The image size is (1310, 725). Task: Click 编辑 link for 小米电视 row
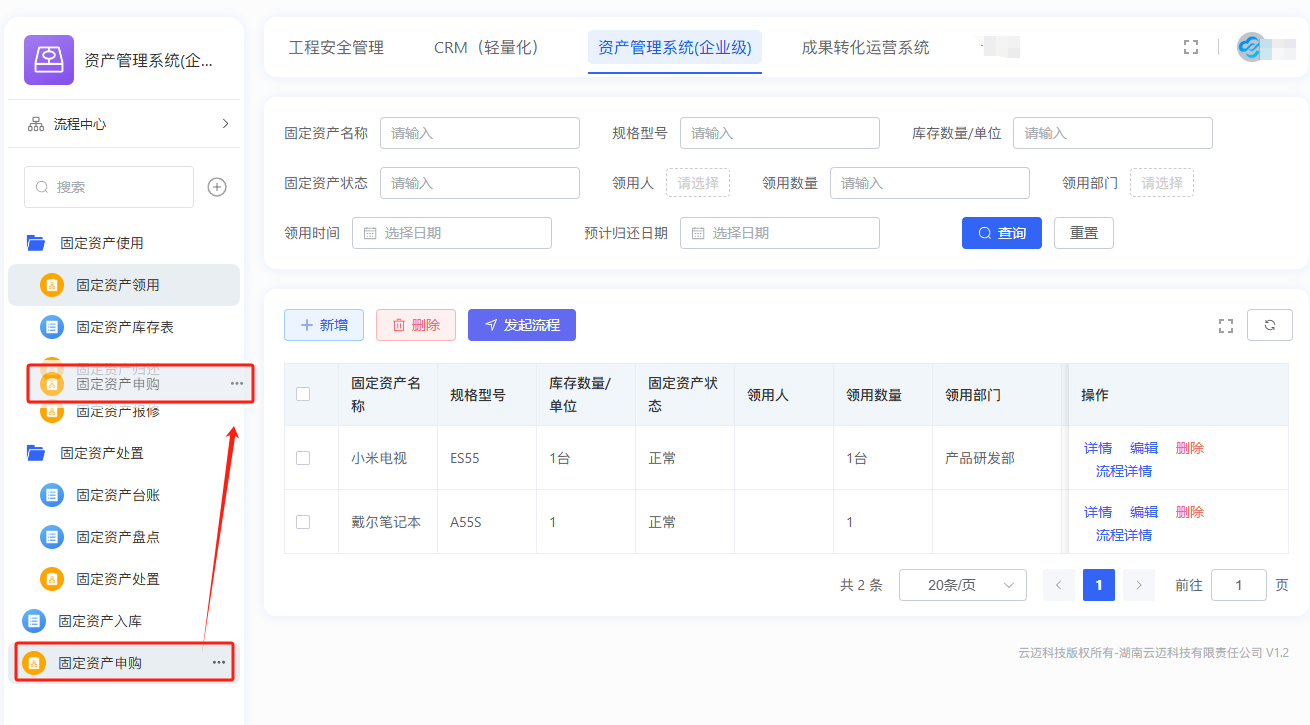click(x=1144, y=448)
